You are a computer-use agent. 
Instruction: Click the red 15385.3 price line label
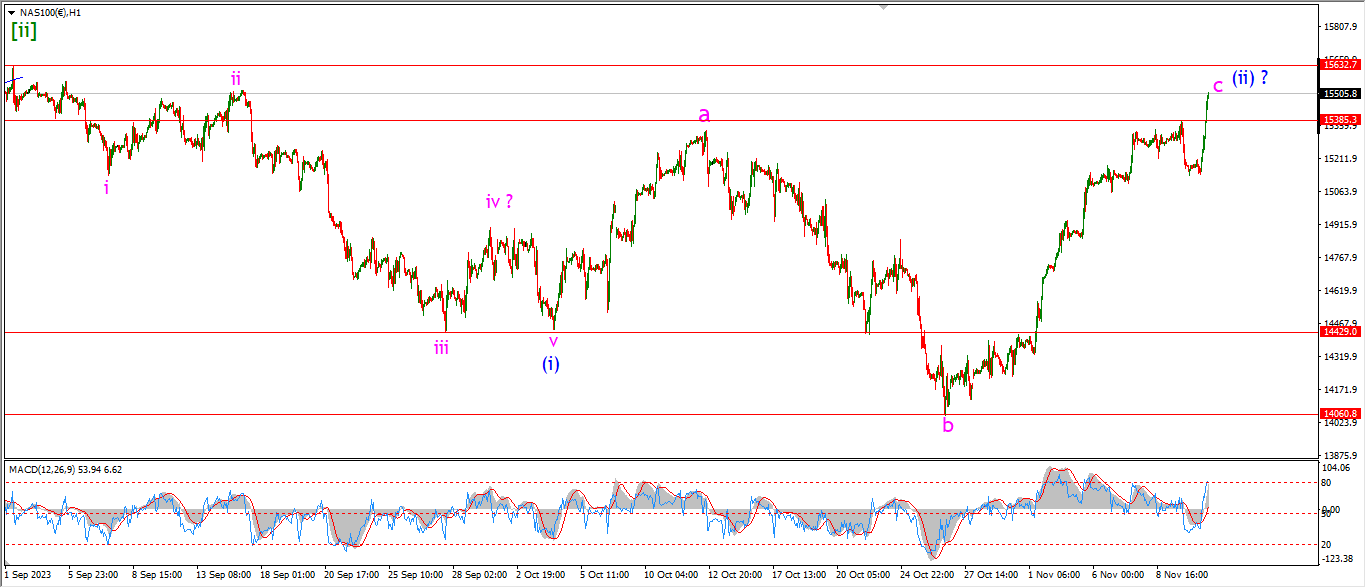(x=1340, y=120)
